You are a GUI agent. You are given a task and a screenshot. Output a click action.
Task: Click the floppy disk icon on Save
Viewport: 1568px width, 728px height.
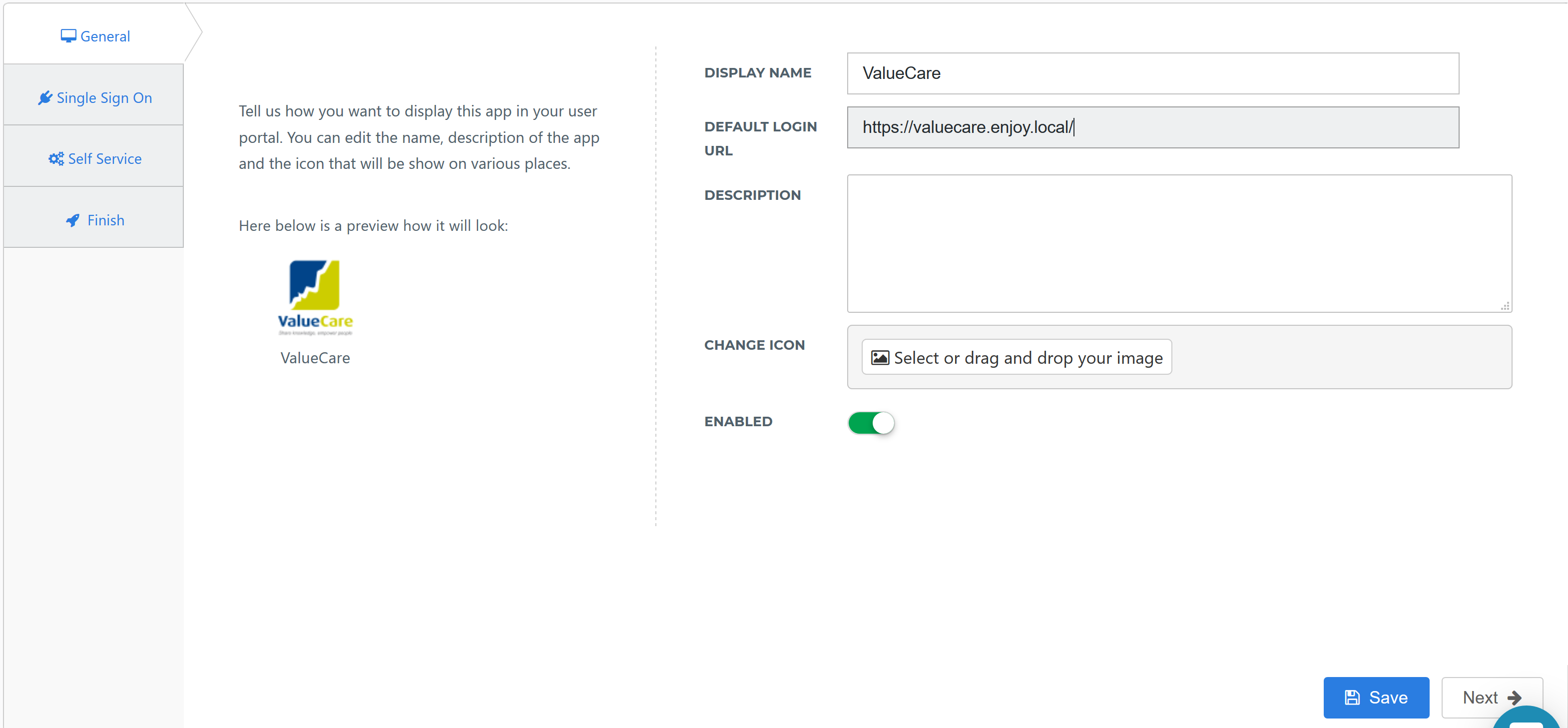pyautogui.click(x=1352, y=698)
